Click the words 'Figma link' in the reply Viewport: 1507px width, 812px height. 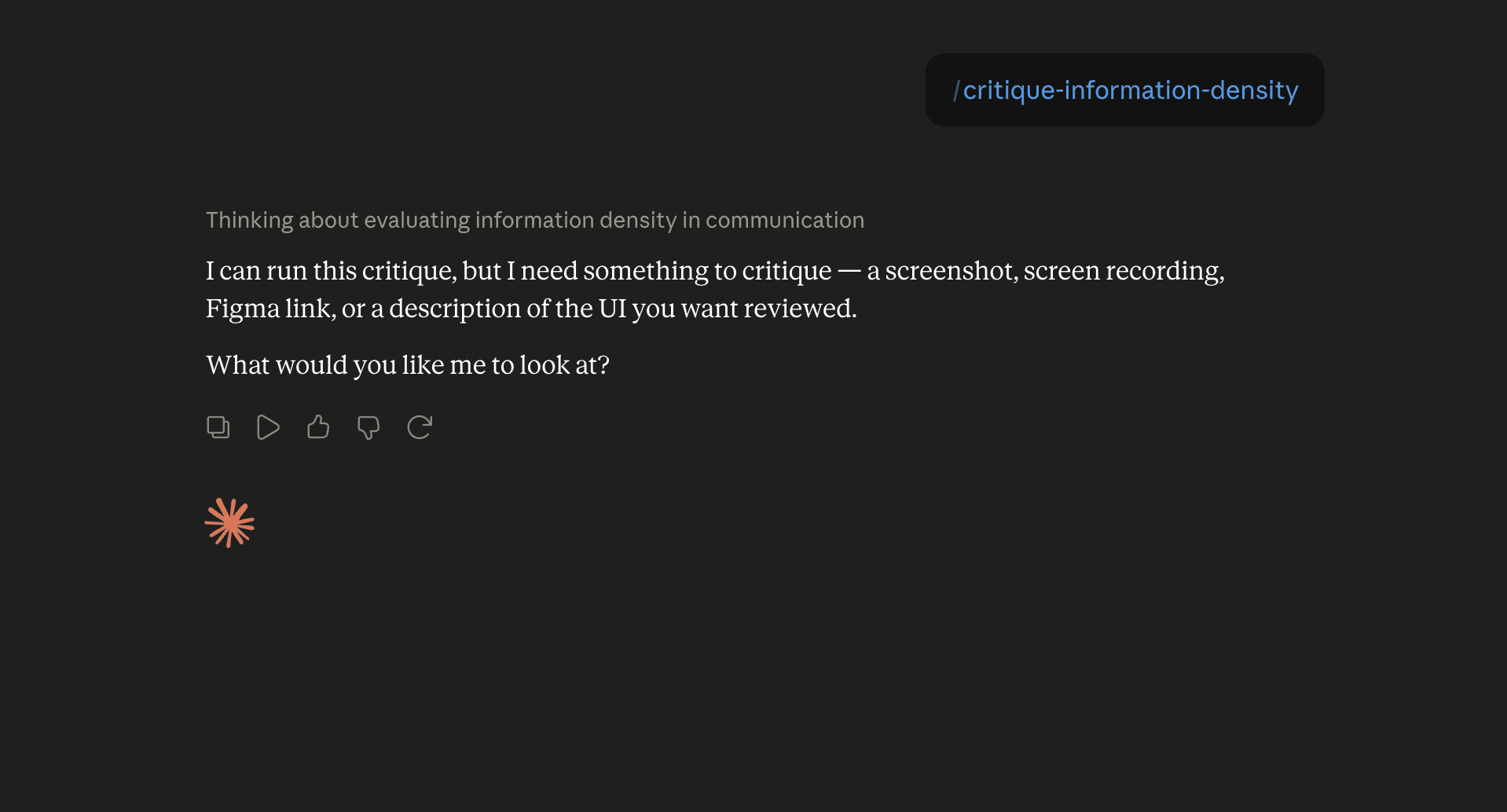pos(269,309)
